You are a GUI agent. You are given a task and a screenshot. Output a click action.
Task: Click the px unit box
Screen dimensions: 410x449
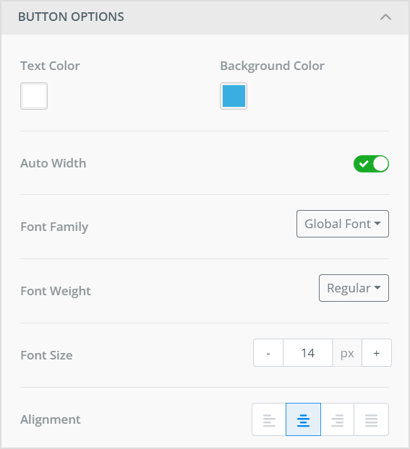click(x=347, y=353)
